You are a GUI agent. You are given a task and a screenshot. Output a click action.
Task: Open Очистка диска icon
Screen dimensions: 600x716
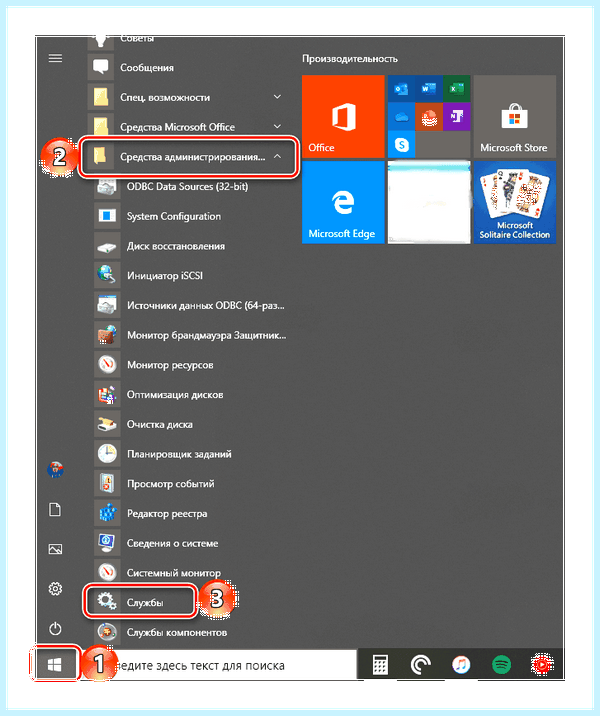coord(107,424)
